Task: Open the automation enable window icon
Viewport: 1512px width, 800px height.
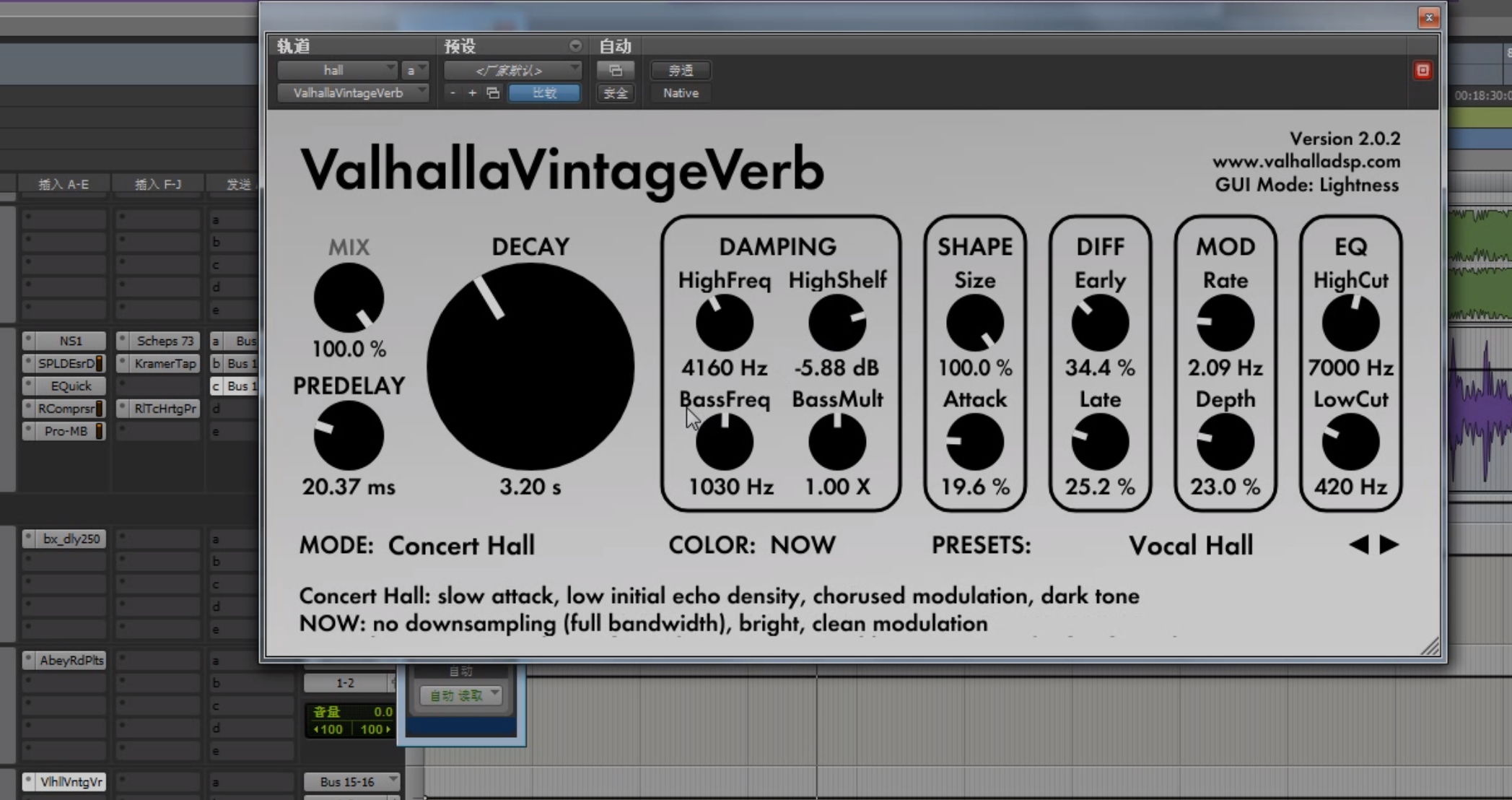Action: (x=615, y=70)
